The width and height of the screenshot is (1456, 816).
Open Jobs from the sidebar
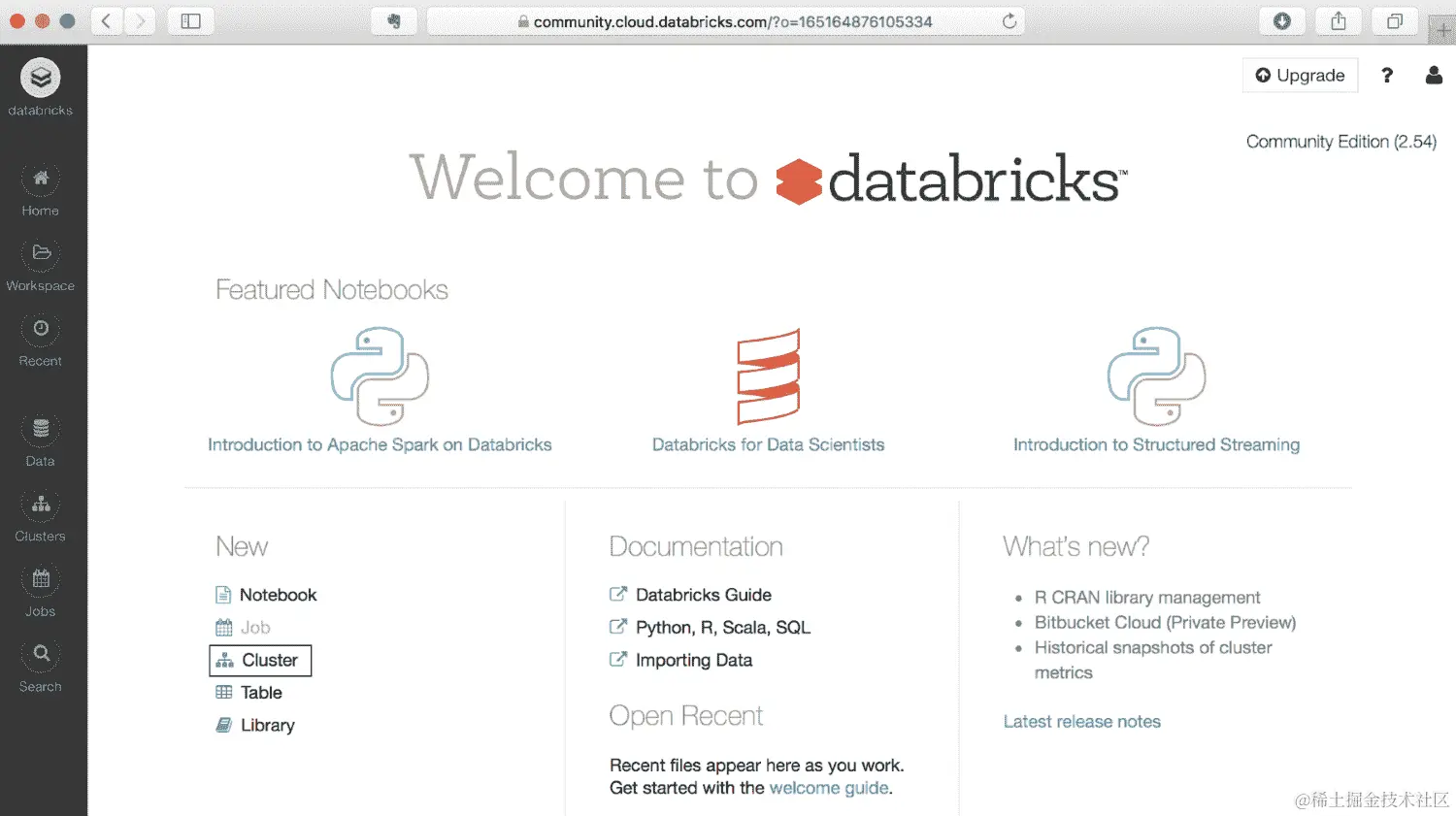point(41,590)
